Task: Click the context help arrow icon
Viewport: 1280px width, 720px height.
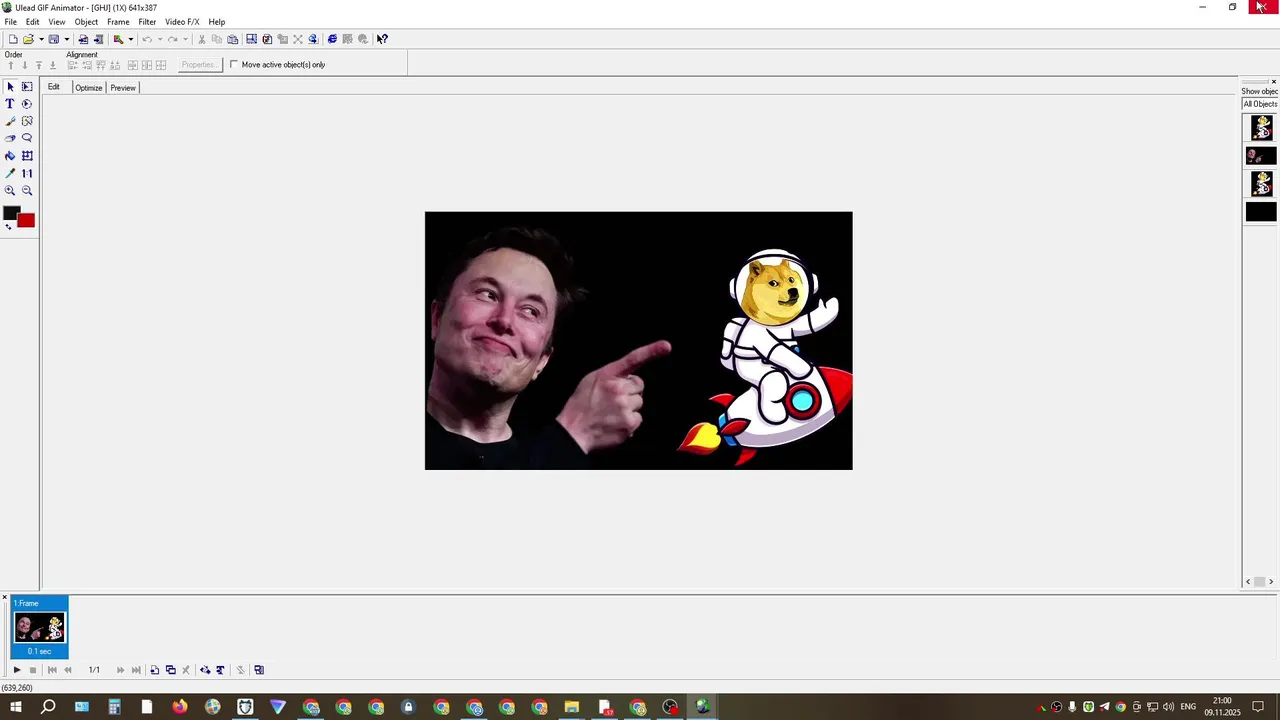Action: tap(382, 39)
